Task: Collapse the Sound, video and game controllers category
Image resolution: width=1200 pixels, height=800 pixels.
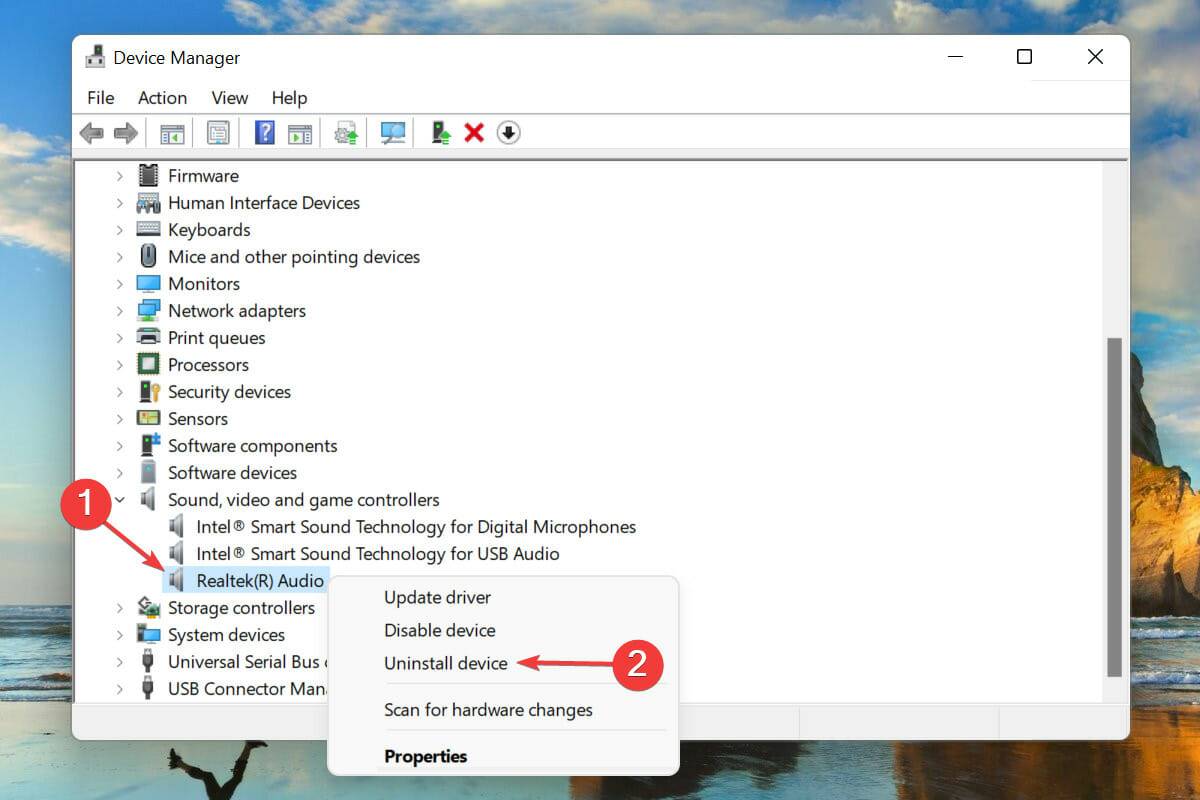Action: tap(121, 499)
